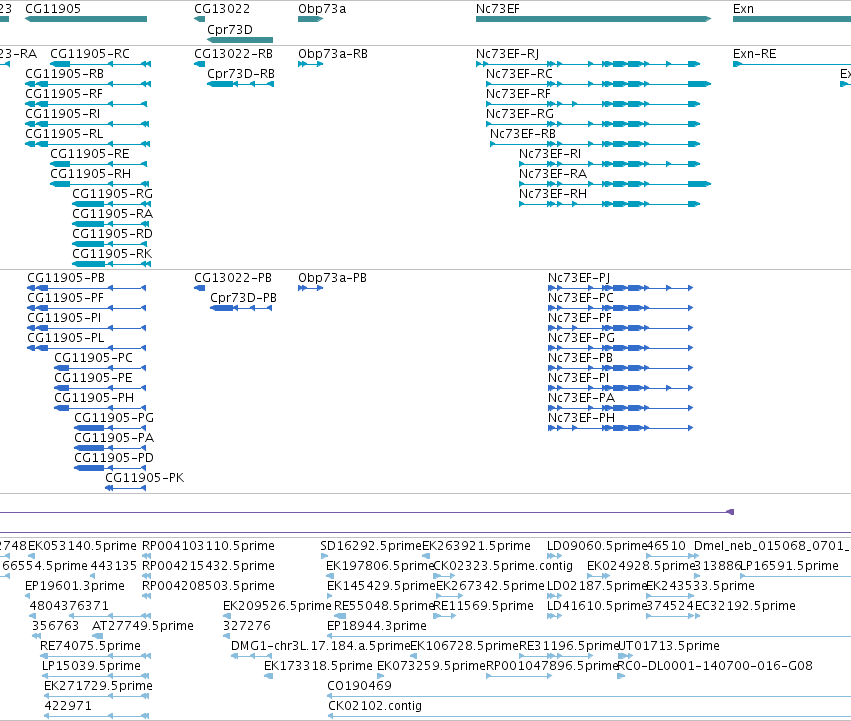Select protein CG11905-PC
This screenshot has height=721, width=851.
click(93, 358)
